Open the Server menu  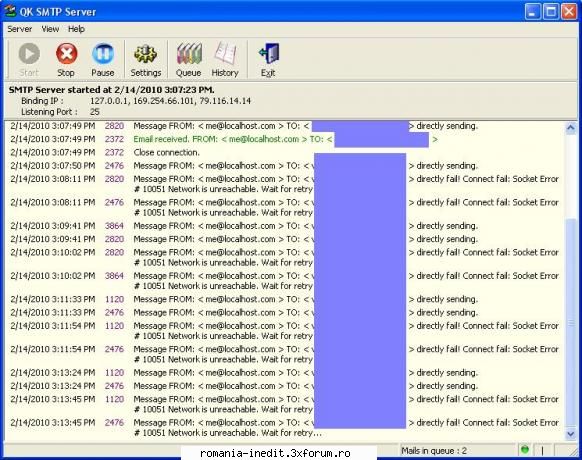tap(19, 29)
